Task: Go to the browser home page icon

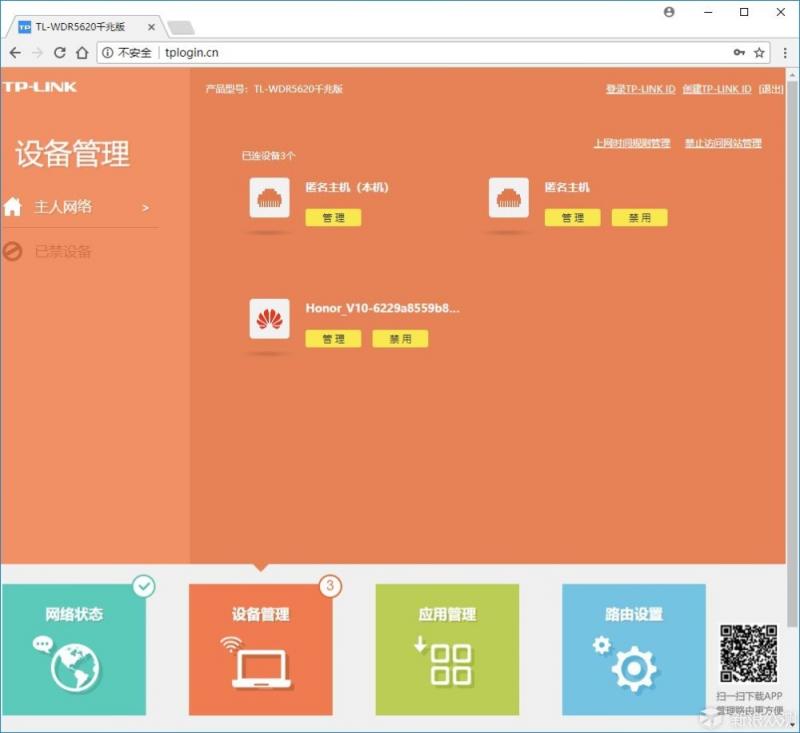Action: (x=82, y=53)
